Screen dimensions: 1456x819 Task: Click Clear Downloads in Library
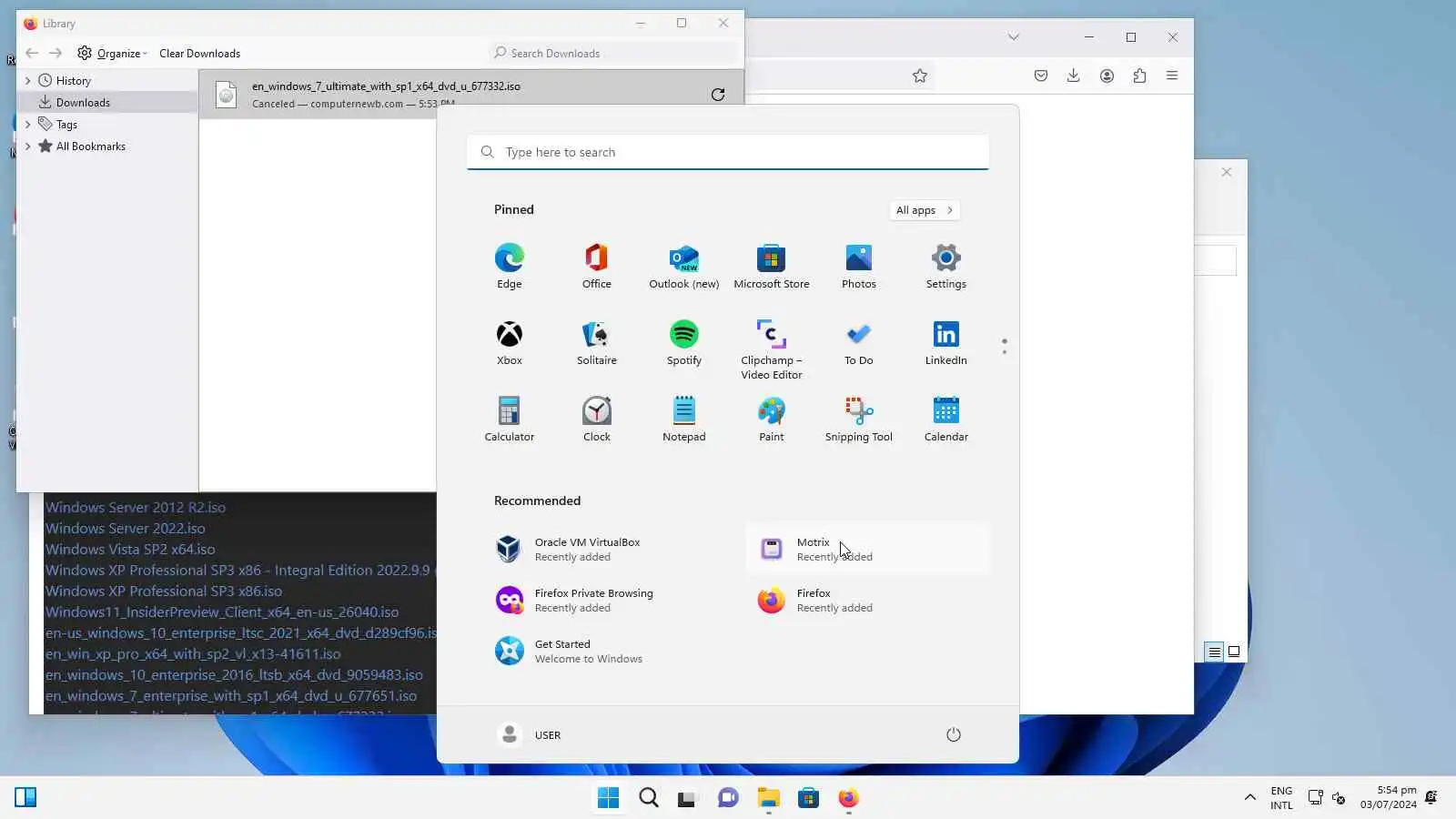(x=200, y=54)
